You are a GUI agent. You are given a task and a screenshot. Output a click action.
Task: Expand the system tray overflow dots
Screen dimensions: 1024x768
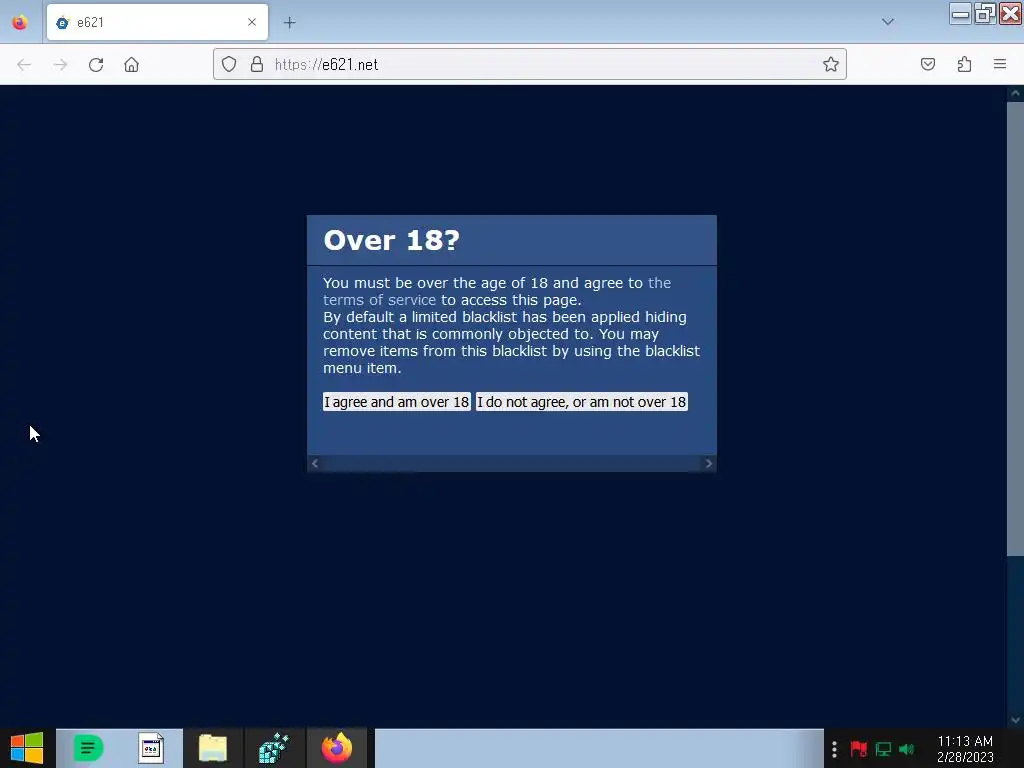834,749
